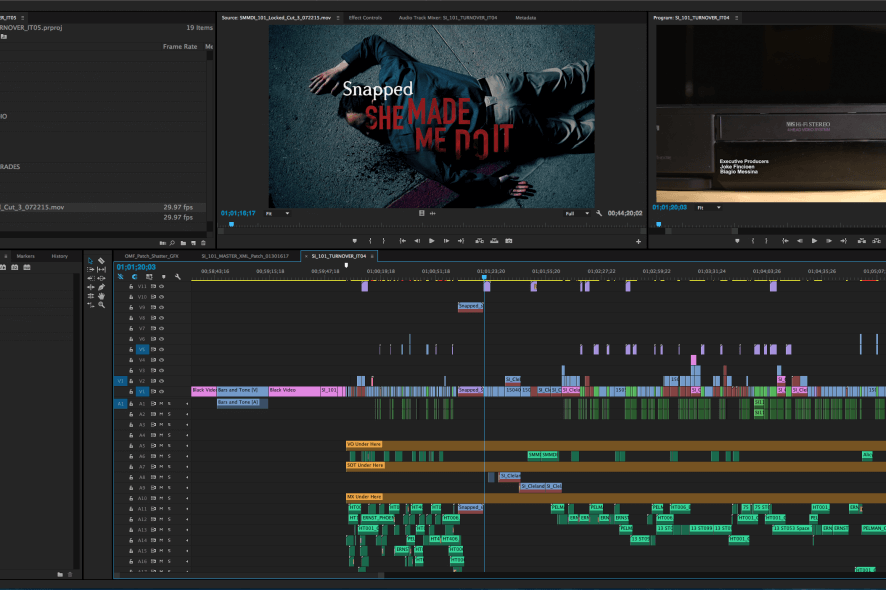This screenshot has width=886, height=590.
Task: Delete selected item with Project panel trash
Action: point(203,243)
